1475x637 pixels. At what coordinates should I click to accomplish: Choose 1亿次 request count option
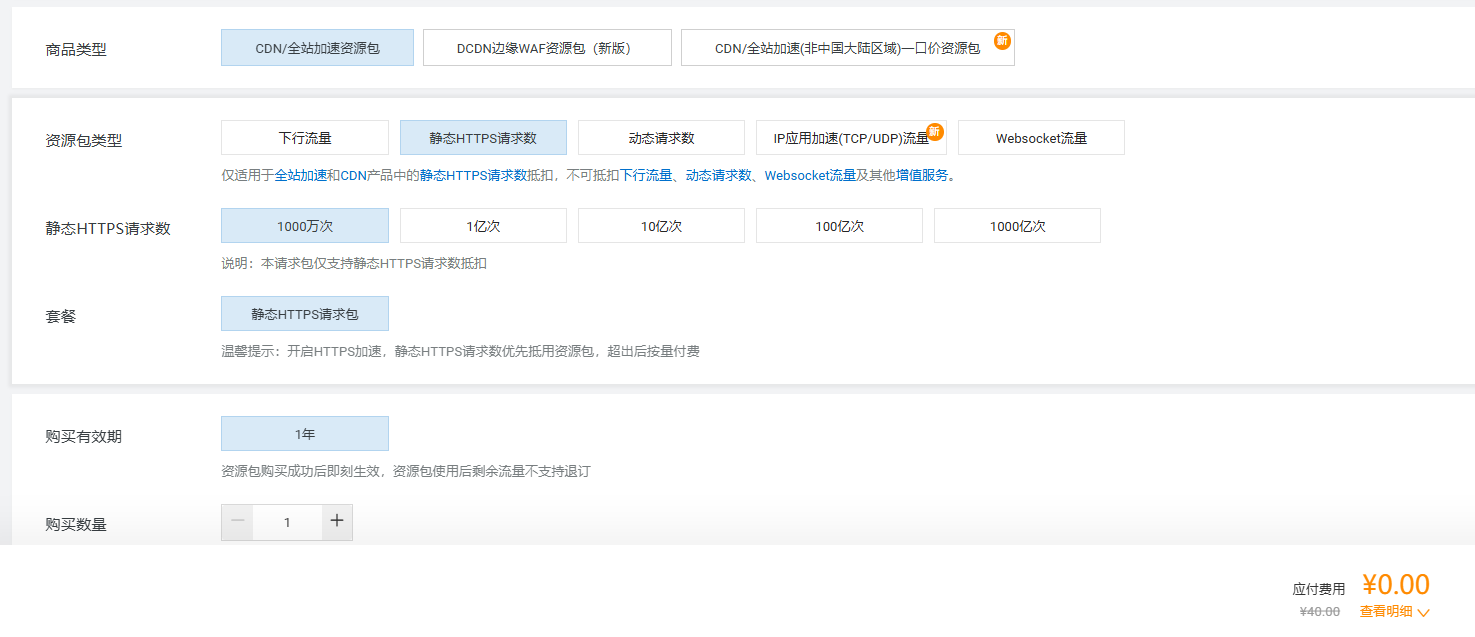point(483,226)
